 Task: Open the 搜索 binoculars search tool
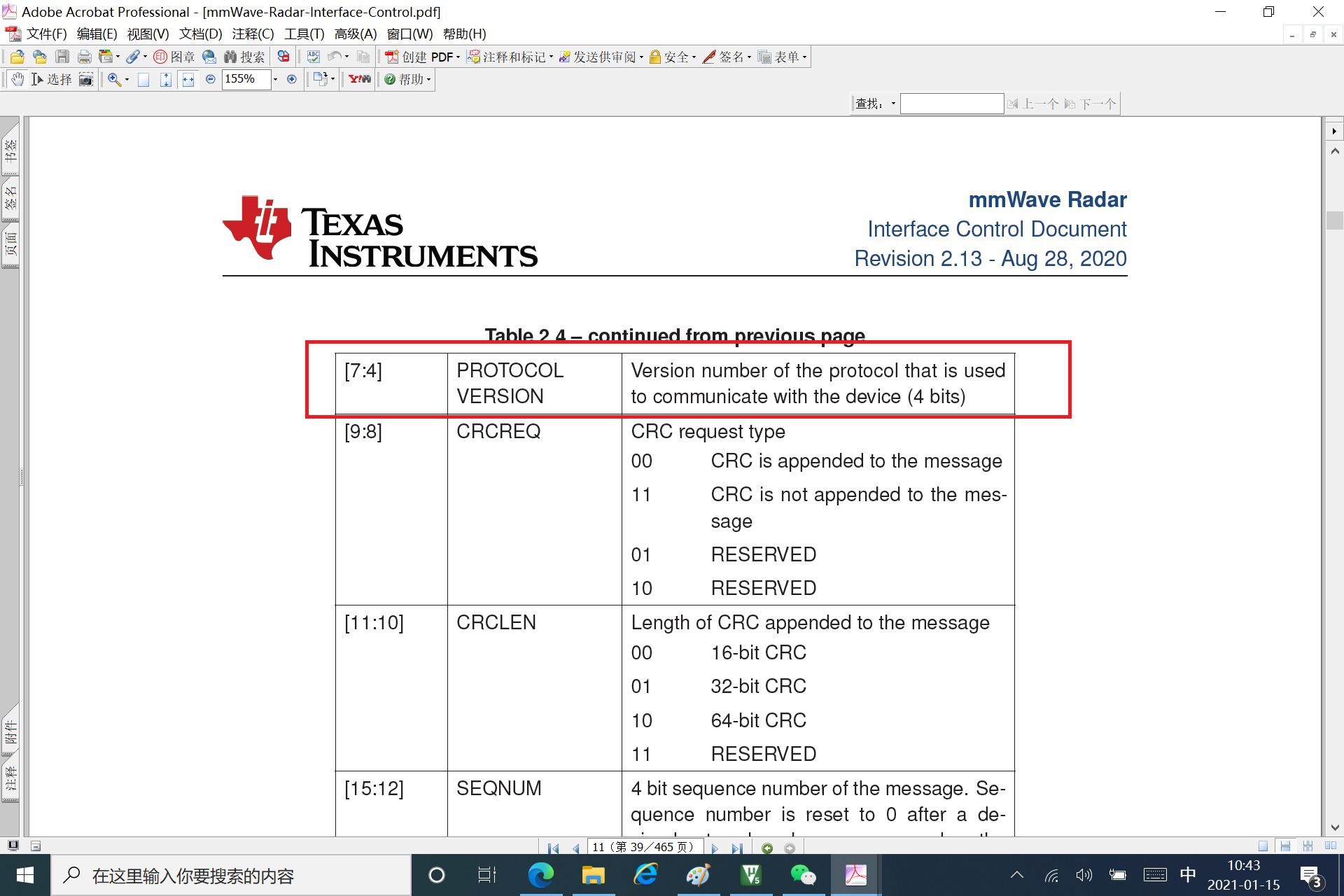244,57
